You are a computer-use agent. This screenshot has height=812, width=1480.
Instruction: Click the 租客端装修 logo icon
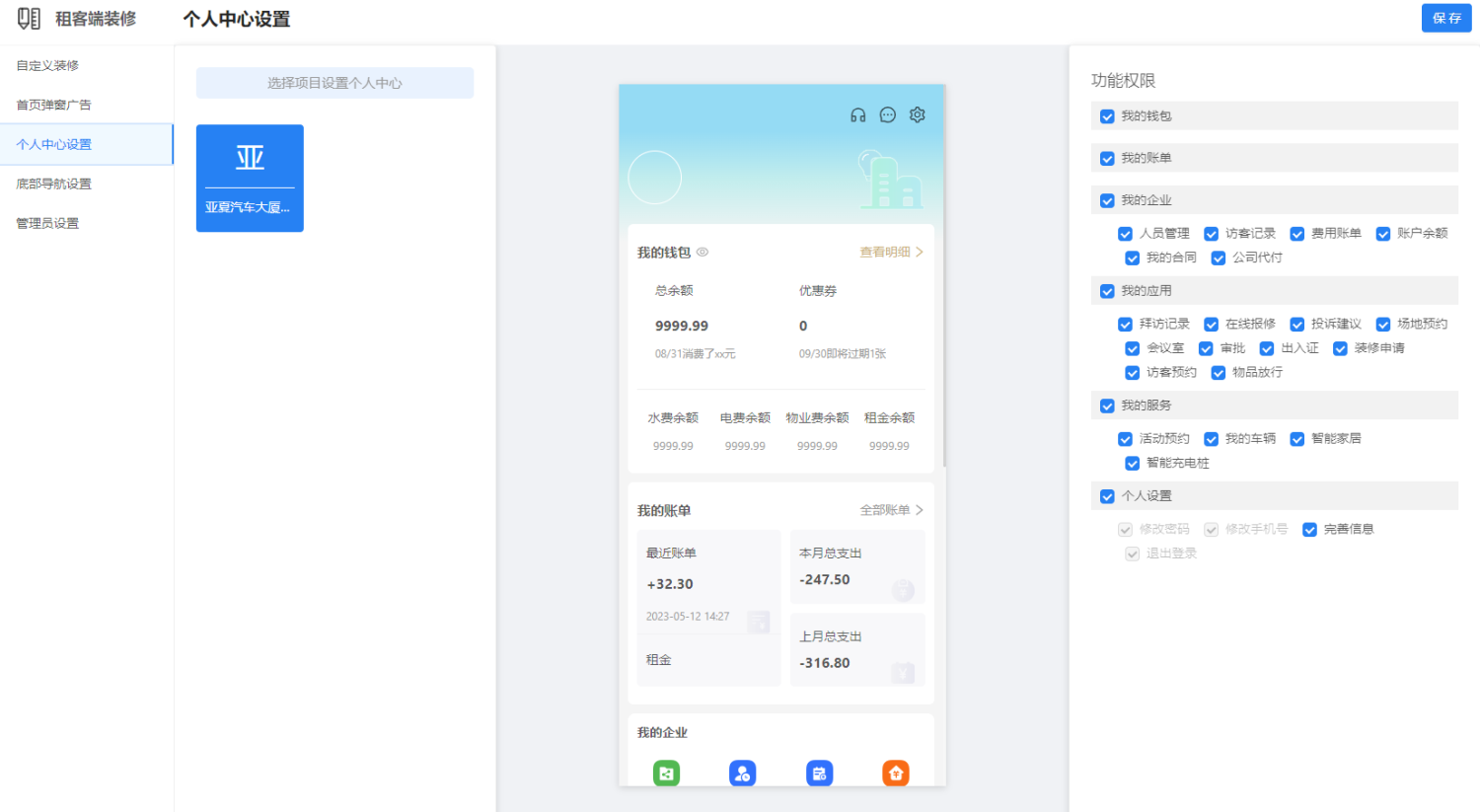(29, 19)
